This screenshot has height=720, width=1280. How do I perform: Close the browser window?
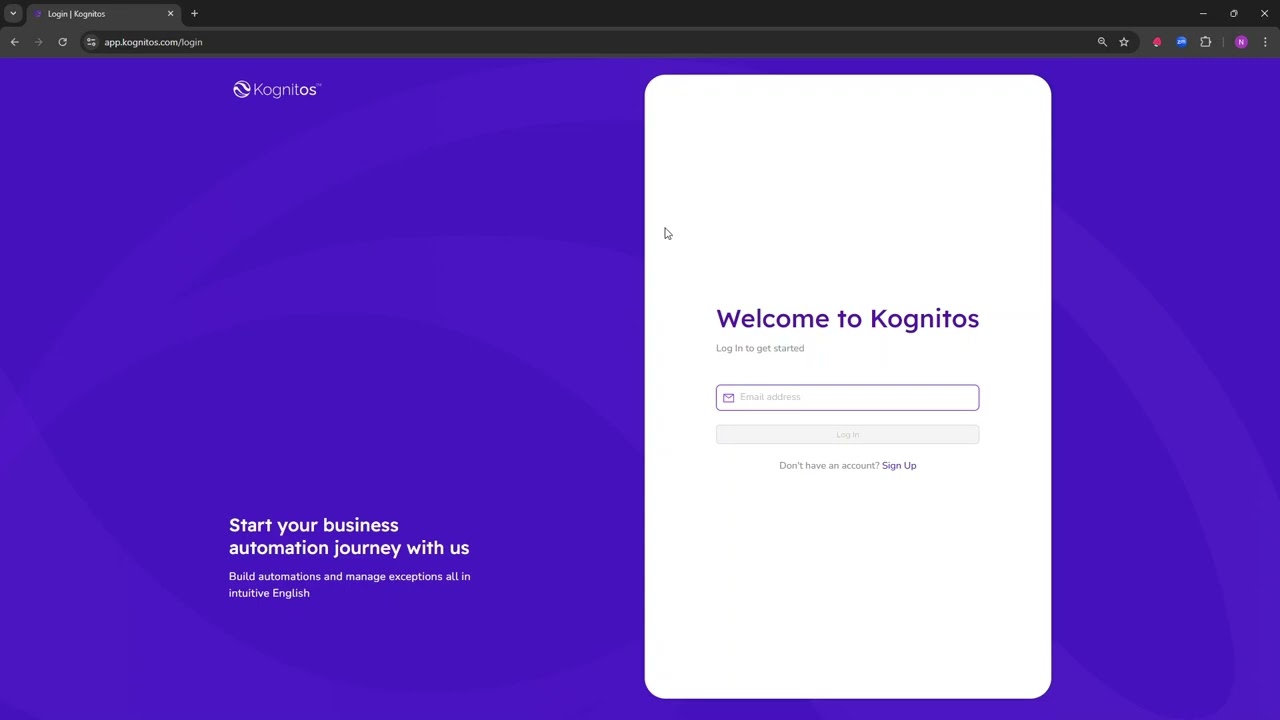(1264, 14)
